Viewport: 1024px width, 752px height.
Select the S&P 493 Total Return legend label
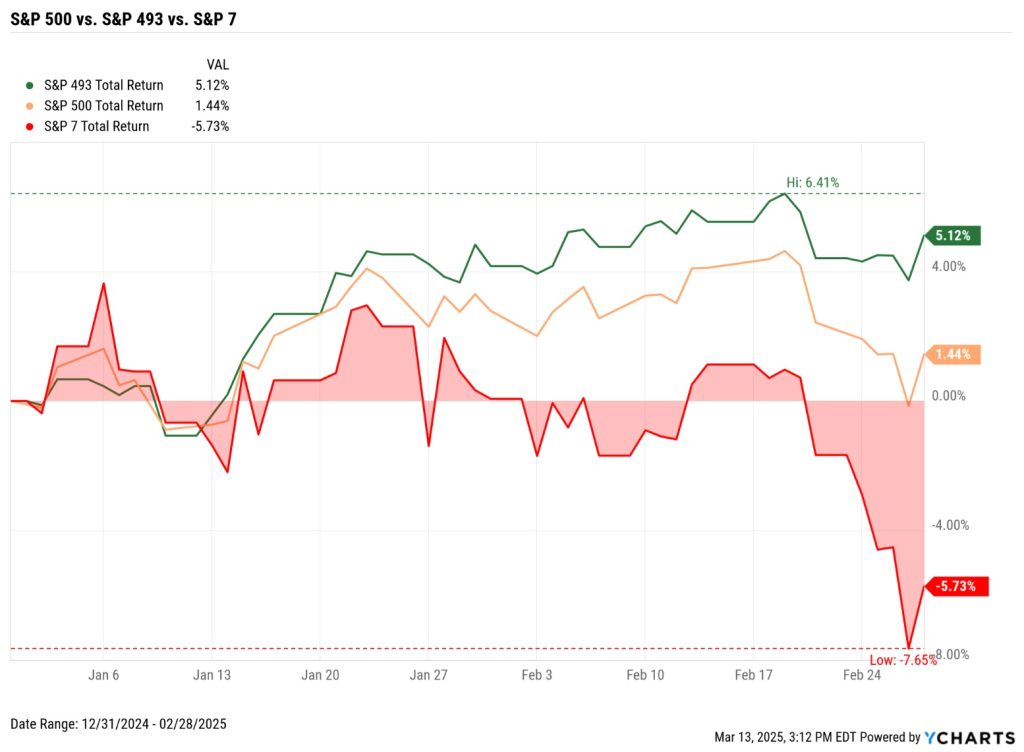104,86
